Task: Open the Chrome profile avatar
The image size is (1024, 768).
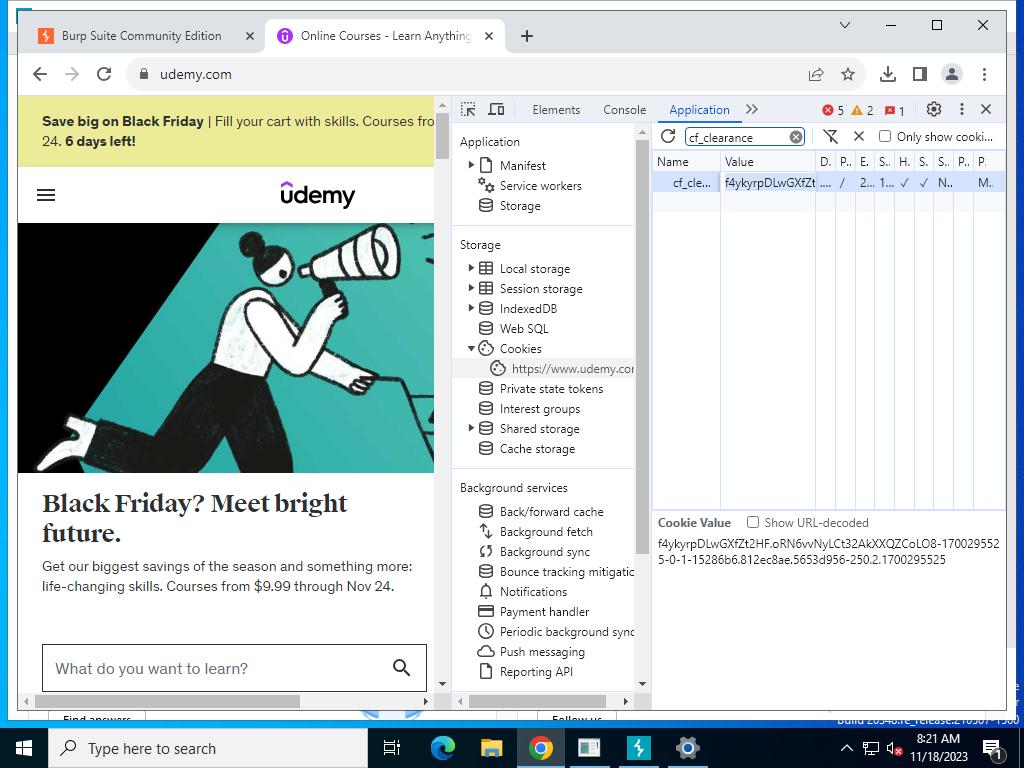Action: (952, 74)
